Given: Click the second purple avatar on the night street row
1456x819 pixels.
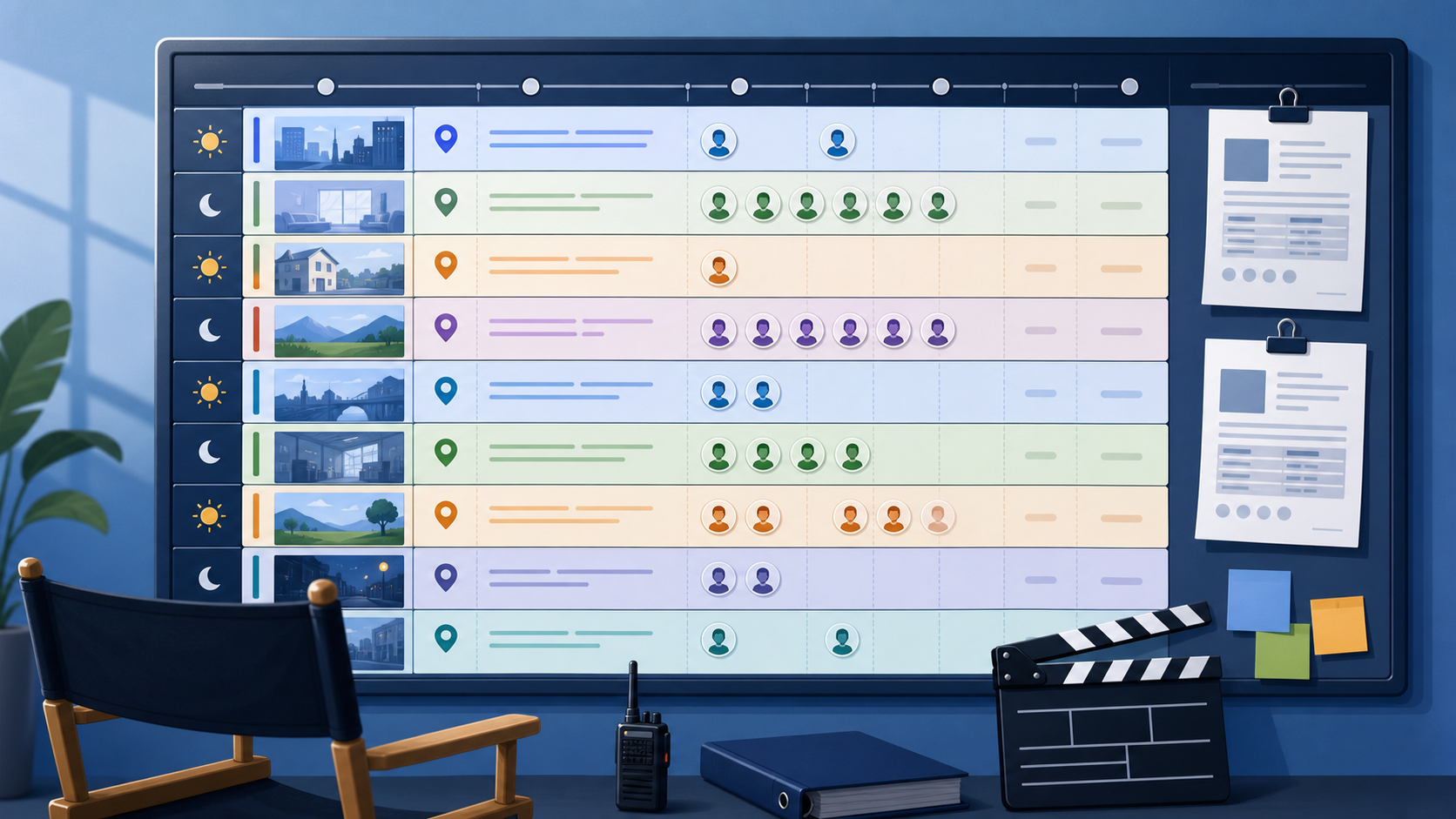Looking at the screenshot, I should pos(763,579).
